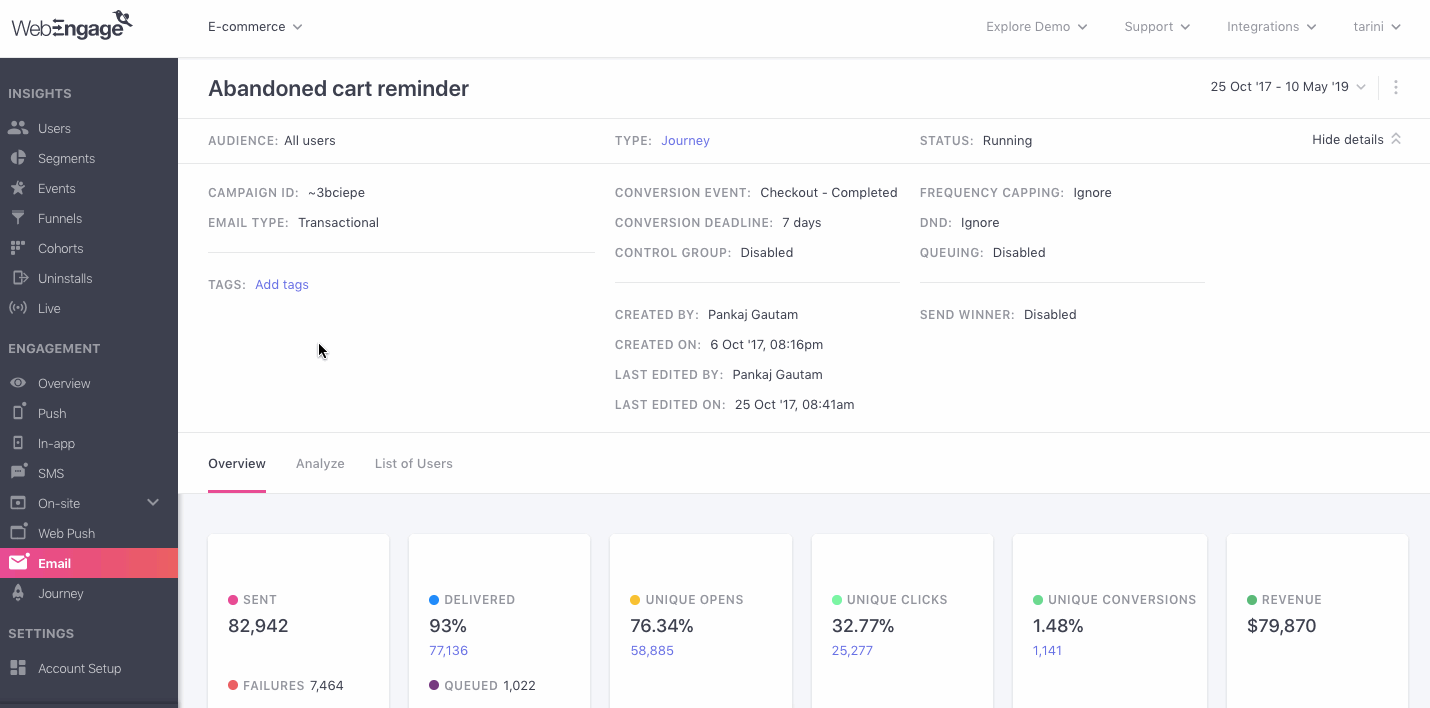1430x708 pixels.
Task: Open the Users icon in sidebar
Action: pos(18,128)
